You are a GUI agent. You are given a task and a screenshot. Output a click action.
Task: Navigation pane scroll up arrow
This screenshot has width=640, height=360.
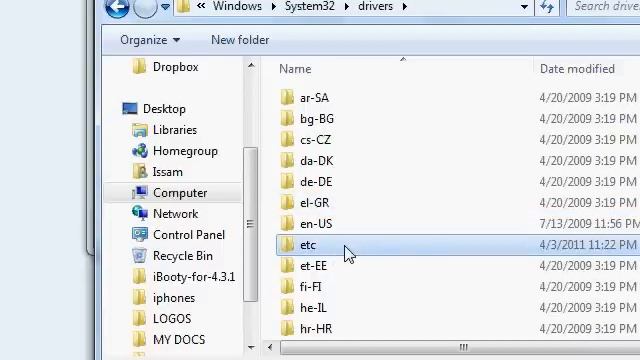[251, 65]
